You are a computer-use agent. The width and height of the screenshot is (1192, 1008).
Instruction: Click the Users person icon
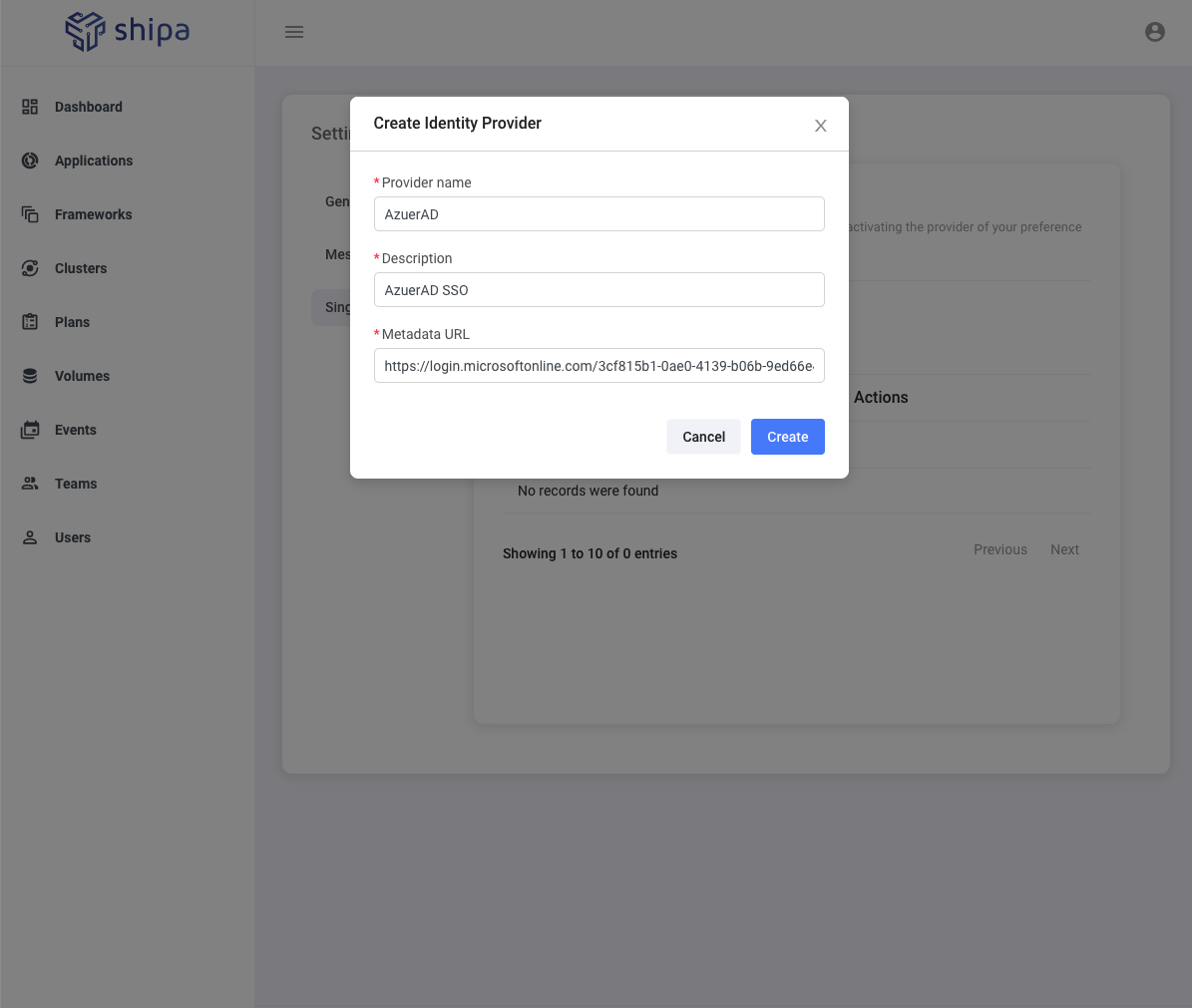click(30, 537)
